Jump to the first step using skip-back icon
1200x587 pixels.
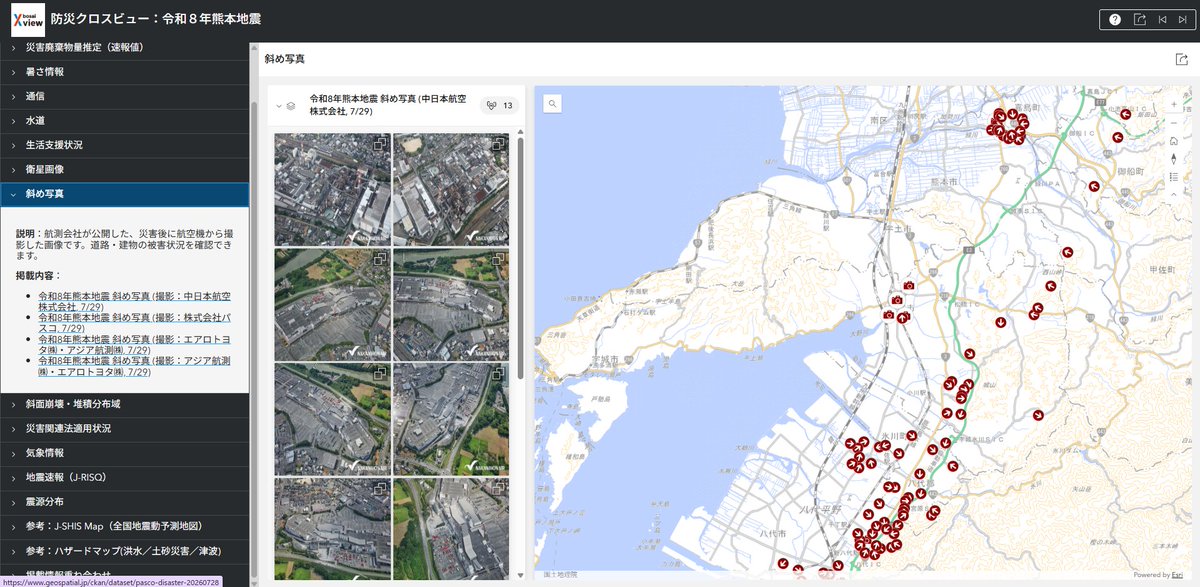coord(1163,19)
